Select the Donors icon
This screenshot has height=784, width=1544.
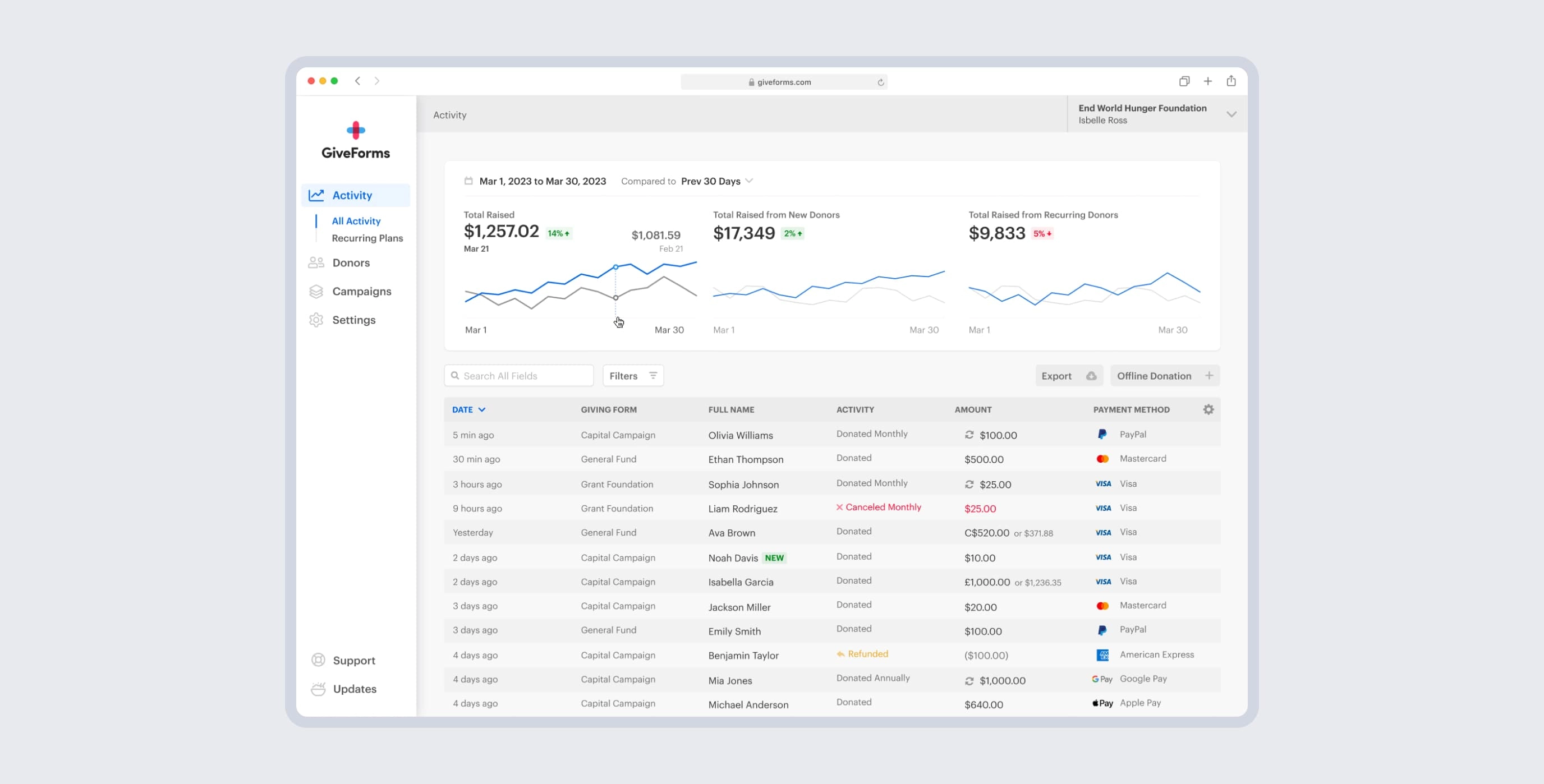coord(316,262)
